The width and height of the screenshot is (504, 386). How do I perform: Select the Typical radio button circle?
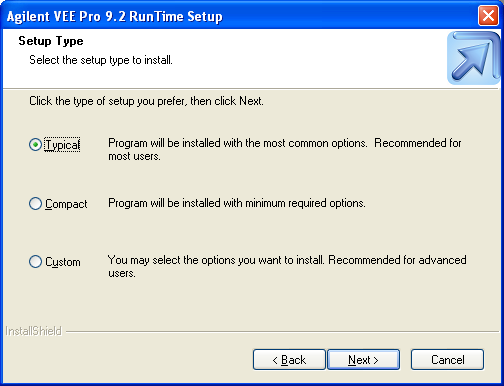pos(35,145)
